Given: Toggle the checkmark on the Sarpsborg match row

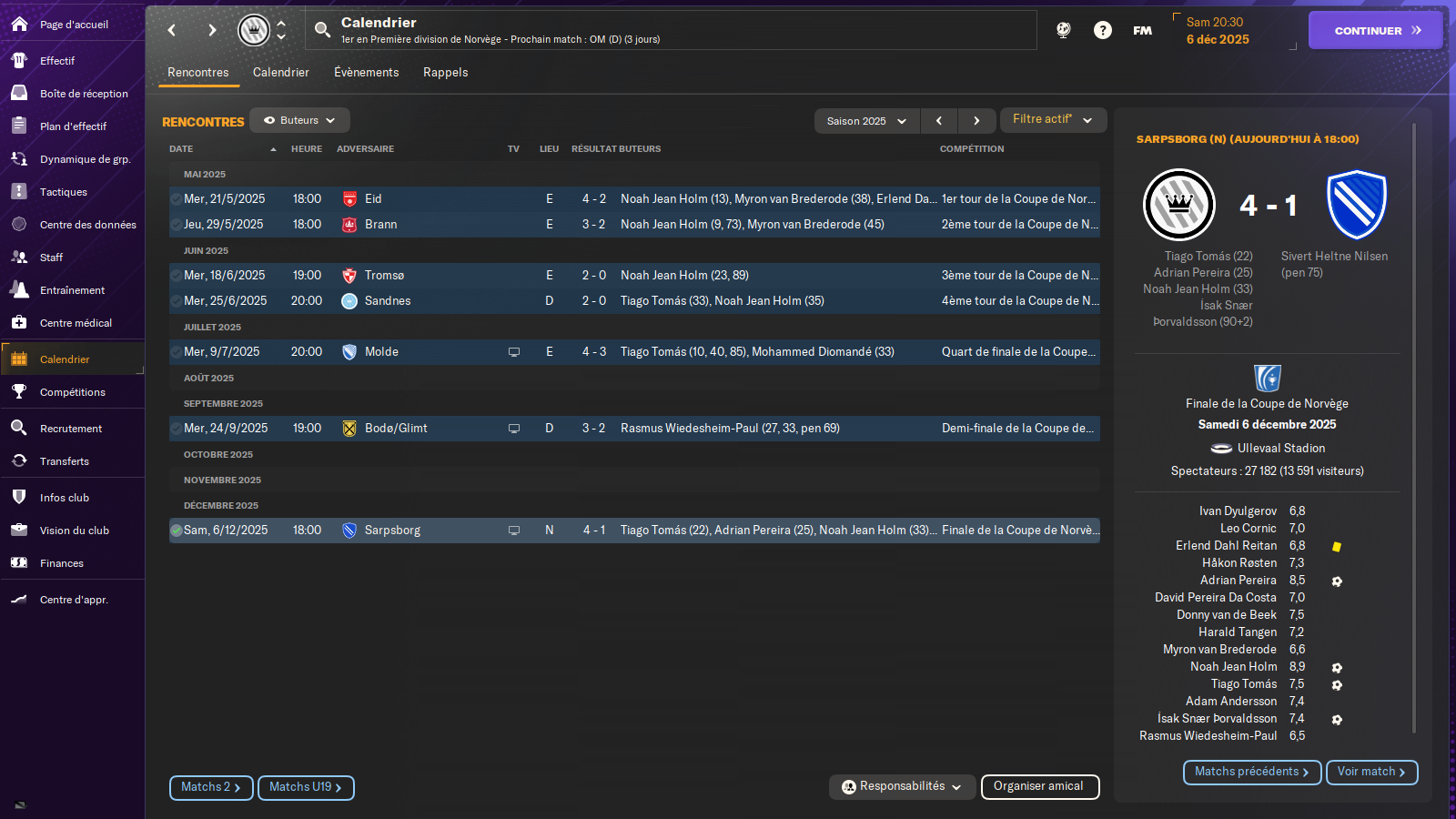Looking at the screenshot, I should point(177,531).
